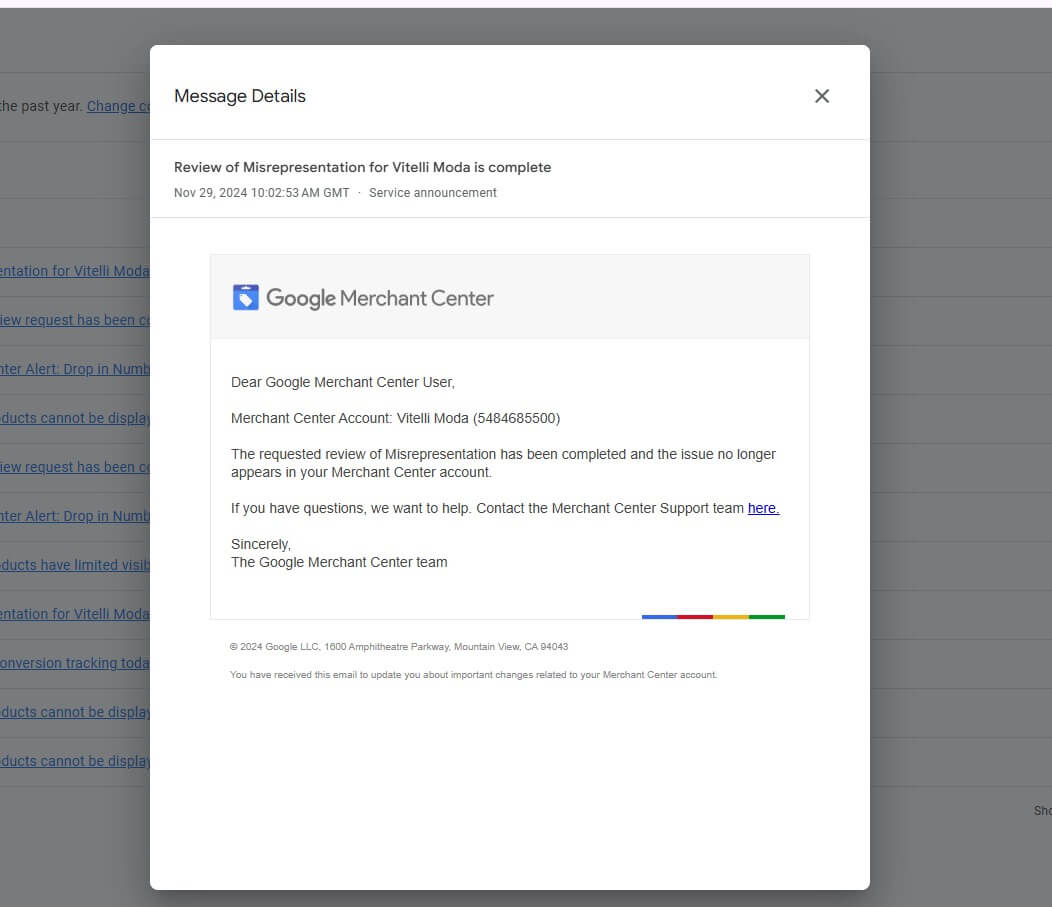Open the "ducts have limited visib…" message in the background list
1052x907 pixels.
(x=74, y=565)
